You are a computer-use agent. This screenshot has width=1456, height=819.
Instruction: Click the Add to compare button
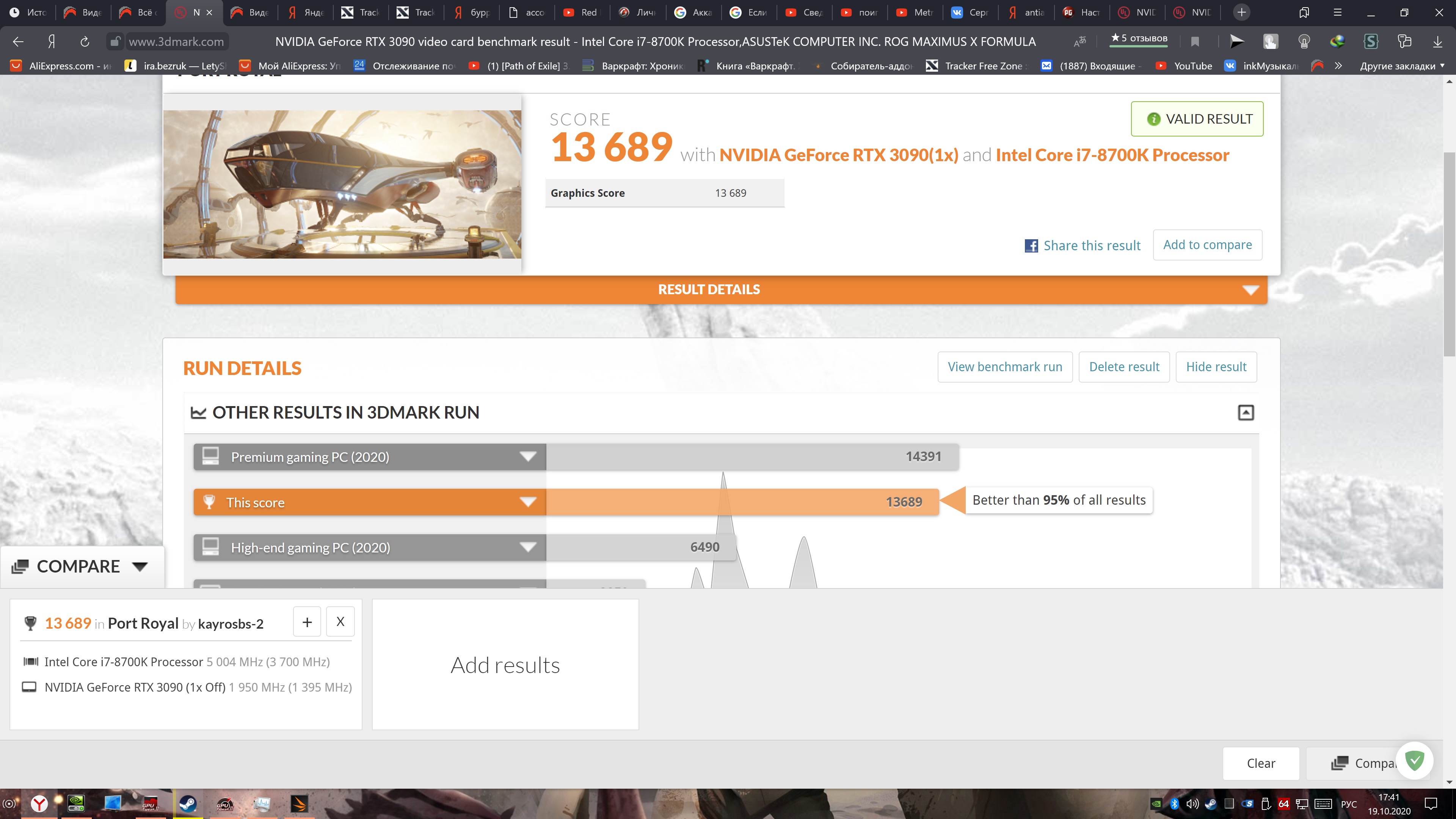1207,245
